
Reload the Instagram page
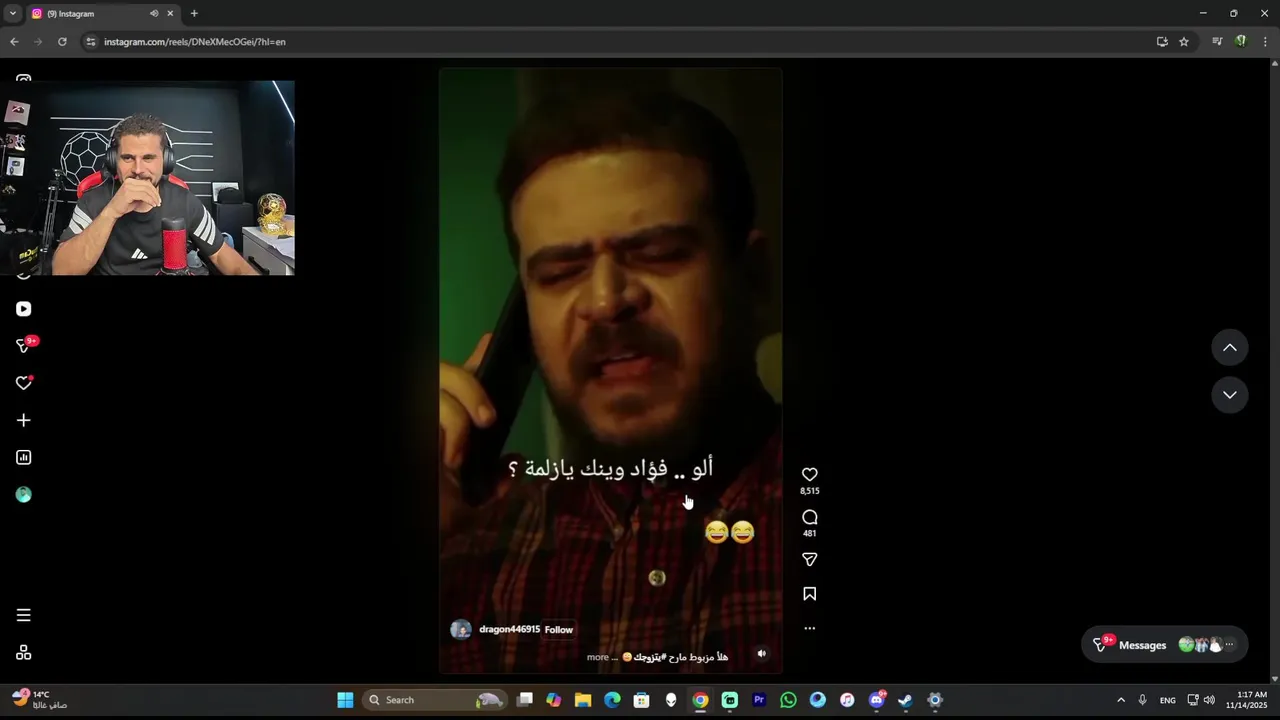62,42
